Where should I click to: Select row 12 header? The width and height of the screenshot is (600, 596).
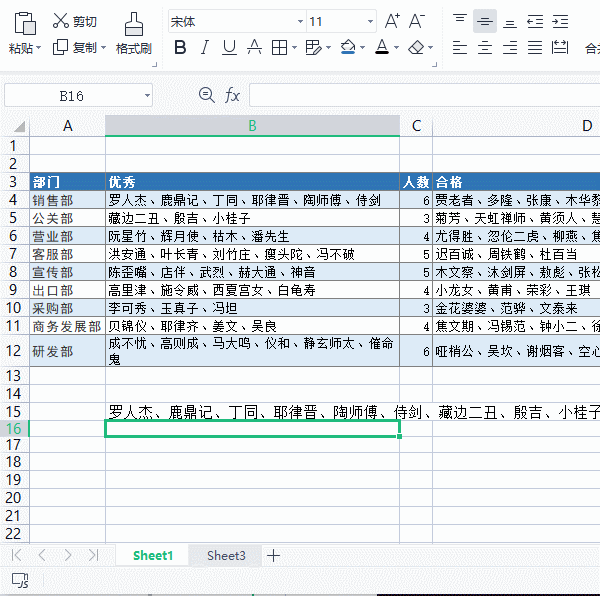tap(14, 351)
